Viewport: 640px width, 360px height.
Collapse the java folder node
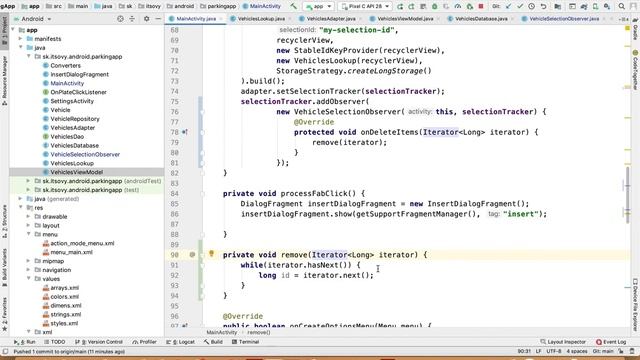[x=20, y=47]
